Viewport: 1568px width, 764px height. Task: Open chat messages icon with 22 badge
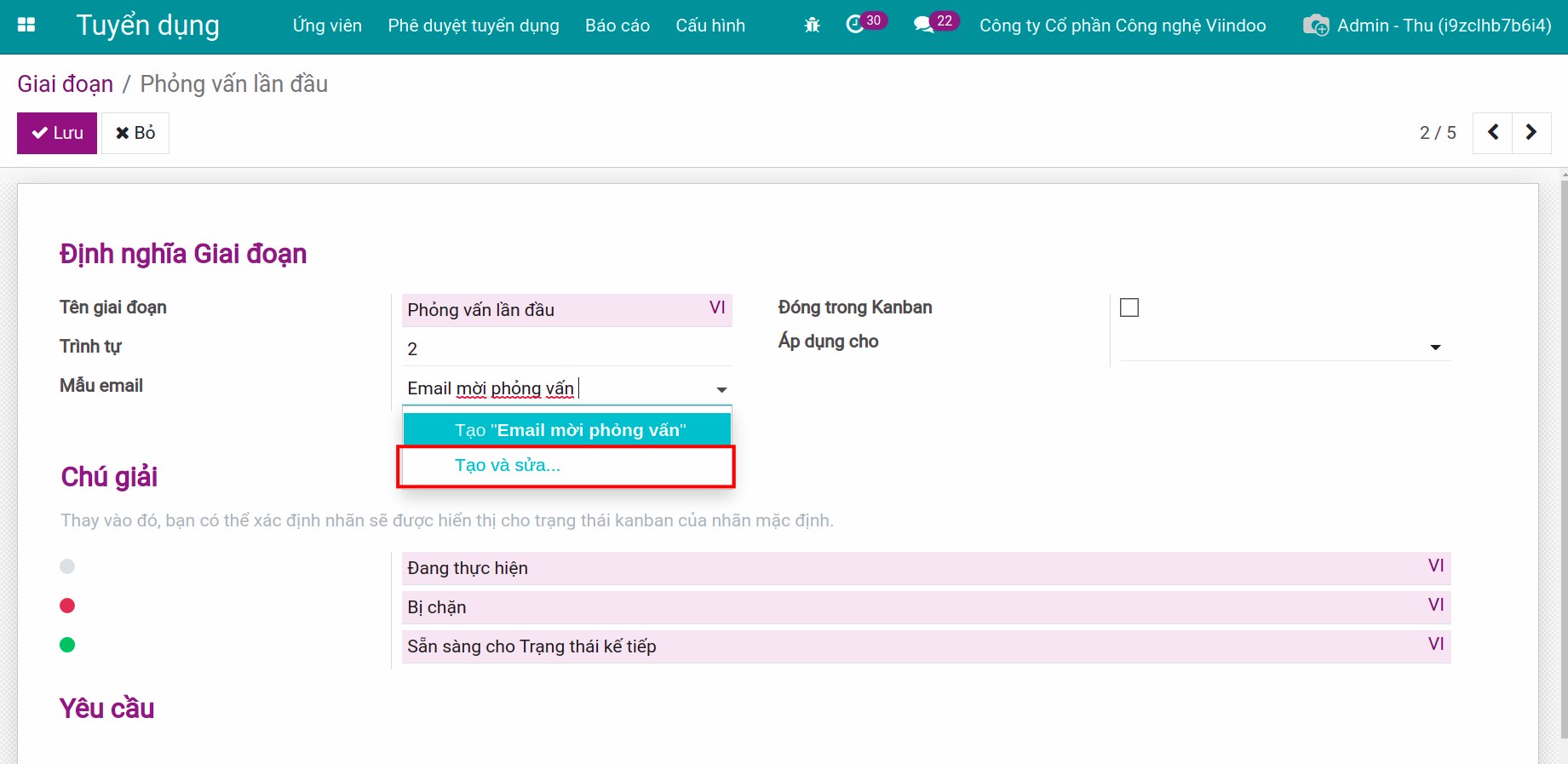(923, 26)
